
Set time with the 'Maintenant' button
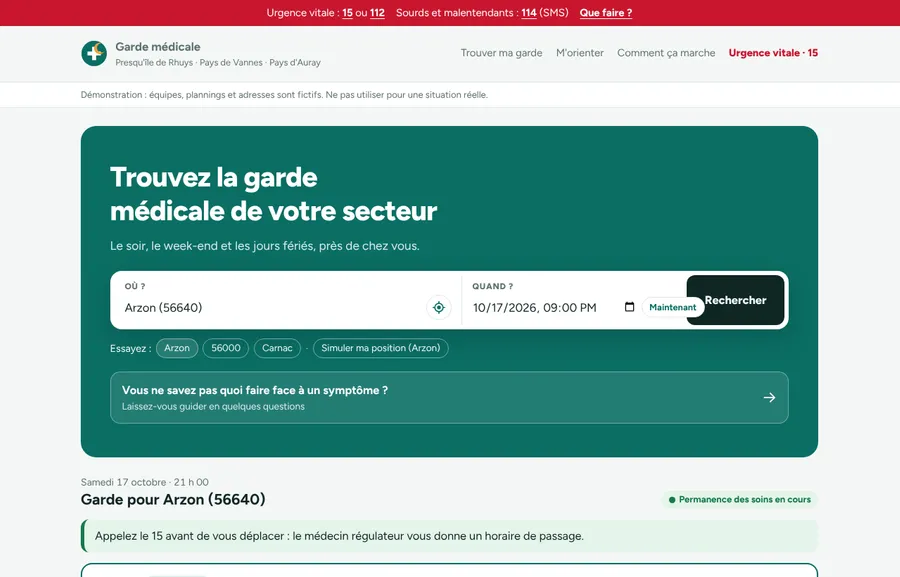672,307
